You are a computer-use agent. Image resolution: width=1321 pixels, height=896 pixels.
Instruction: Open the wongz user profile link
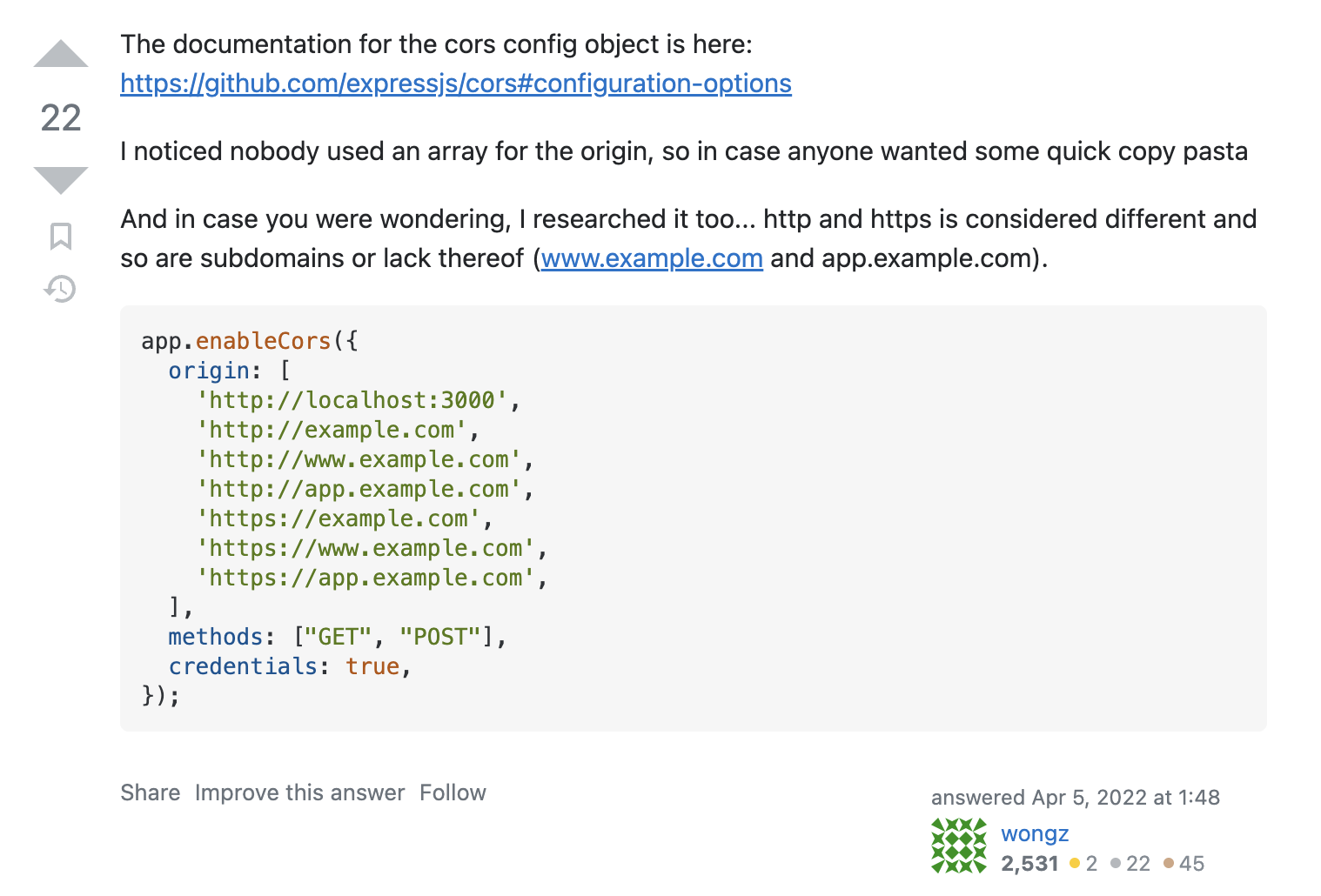point(1035,833)
